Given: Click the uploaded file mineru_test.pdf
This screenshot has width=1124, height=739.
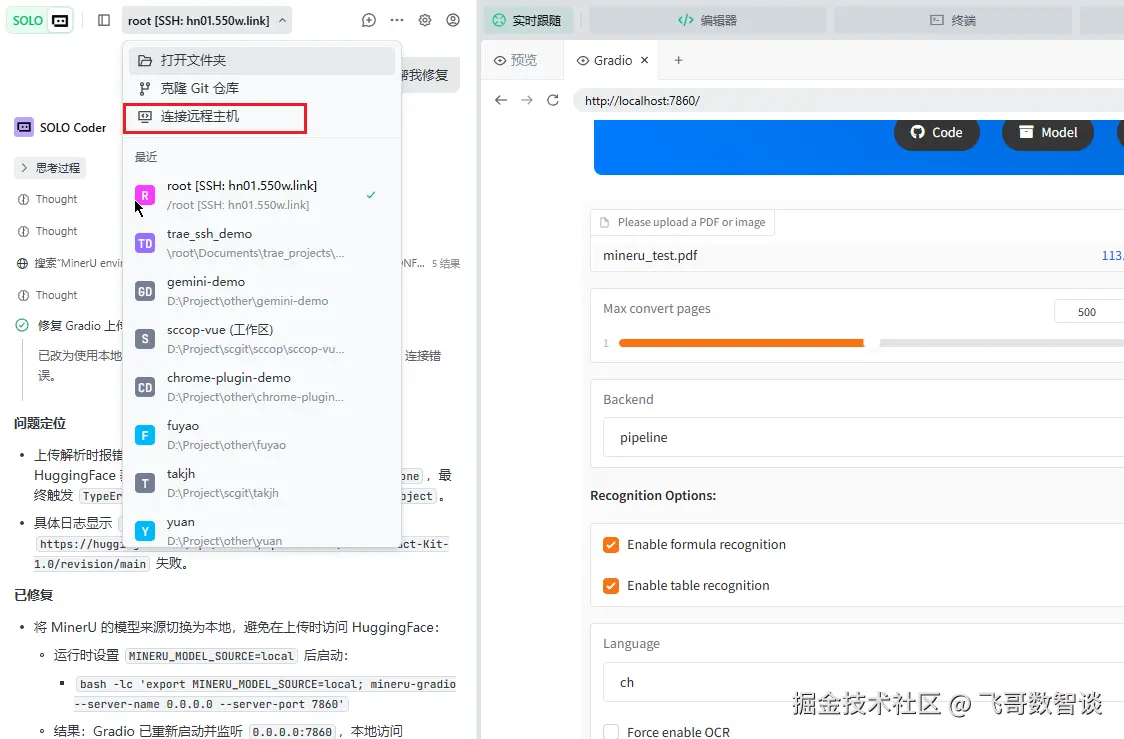Looking at the screenshot, I should (650, 255).
